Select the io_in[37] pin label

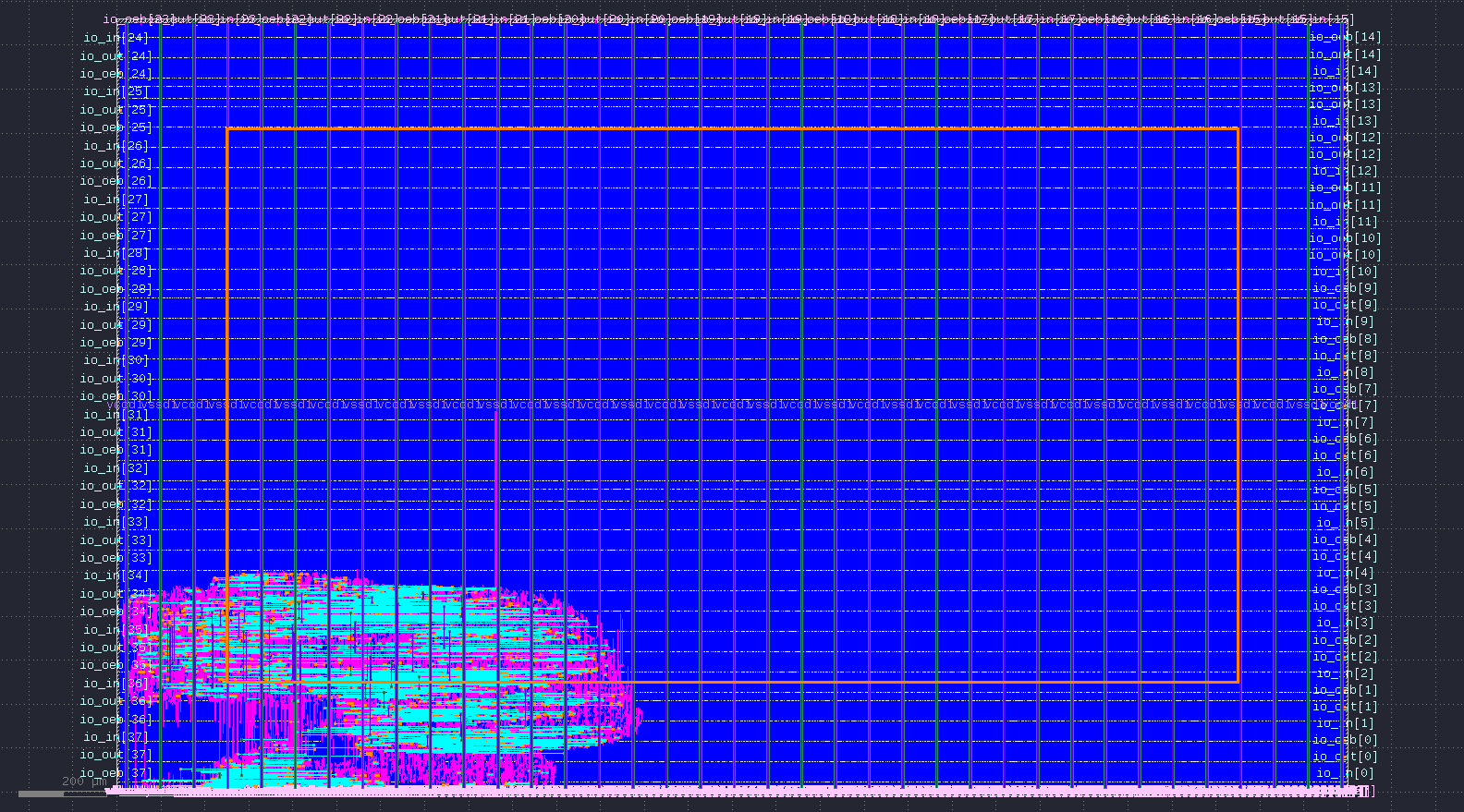click(116, 737)
